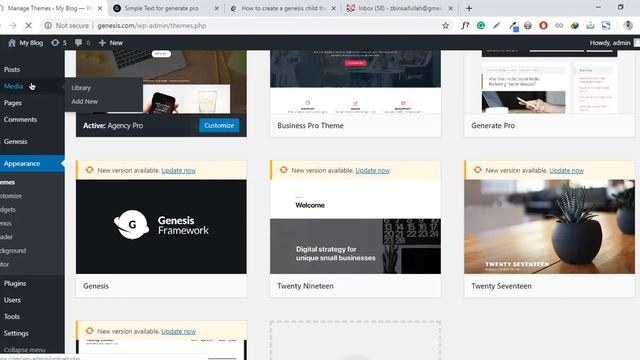The height and width of the screenshot is (360, 640).
Task: Switch to Gmail Inbox tab
Action: 399,8
